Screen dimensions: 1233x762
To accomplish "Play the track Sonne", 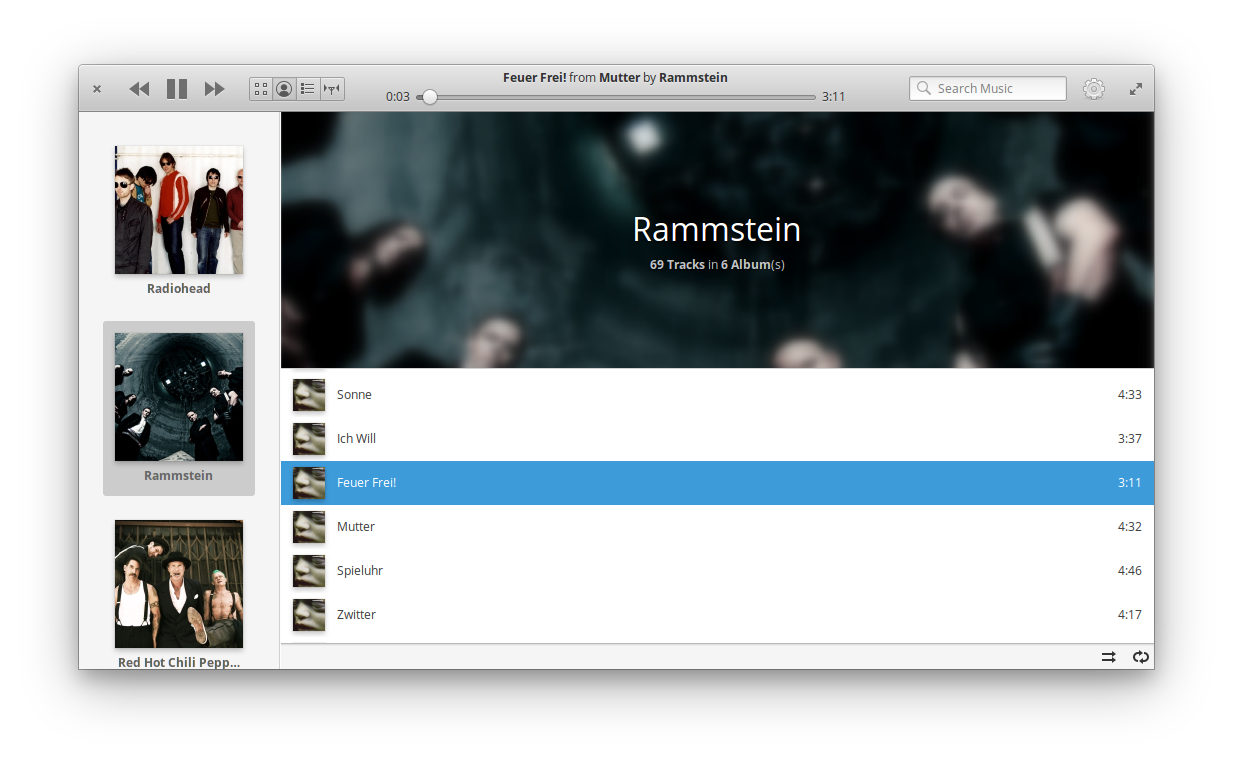I will (x=717, y=395).
